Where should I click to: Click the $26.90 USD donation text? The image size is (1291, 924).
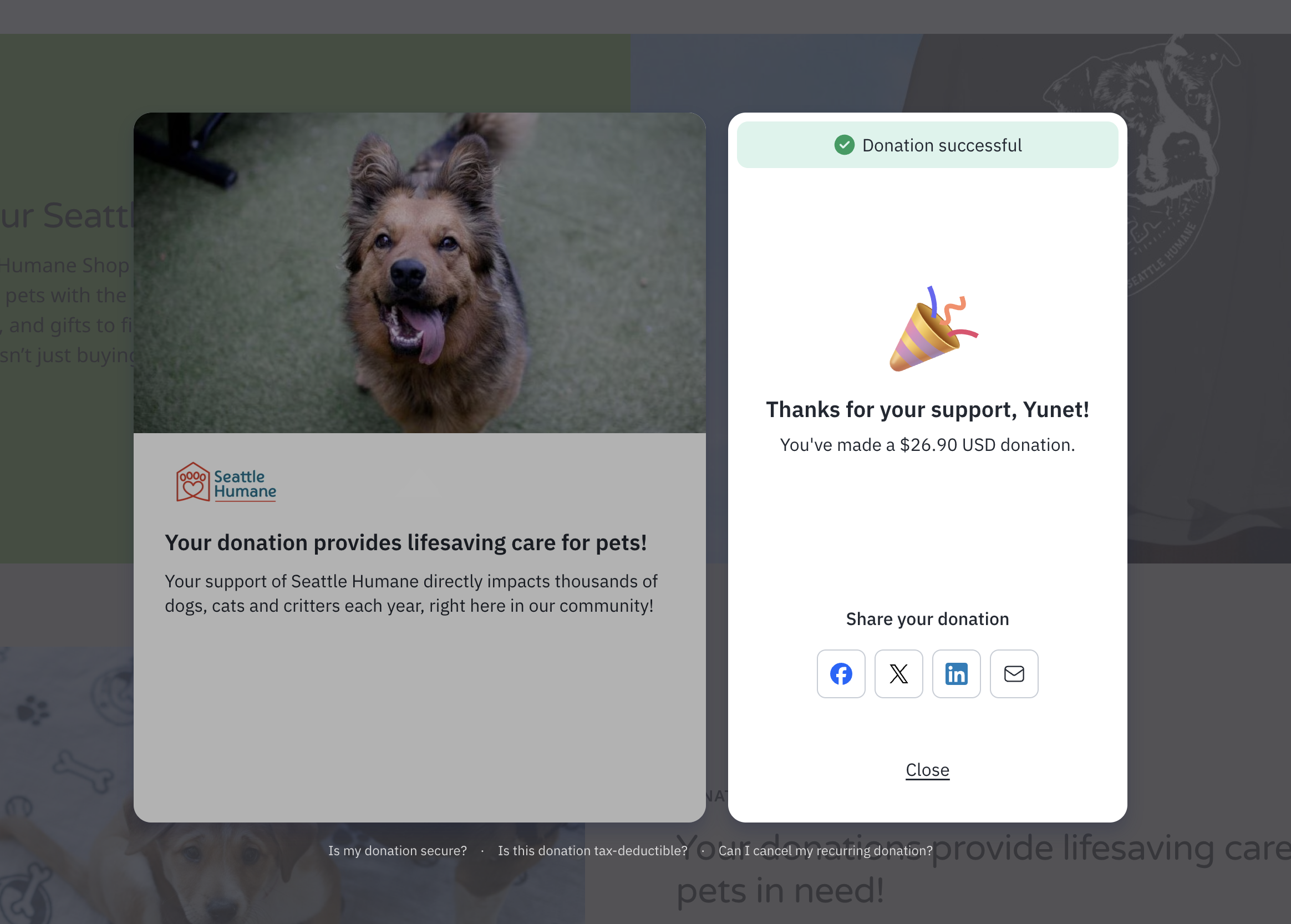(x=927, y=445)
